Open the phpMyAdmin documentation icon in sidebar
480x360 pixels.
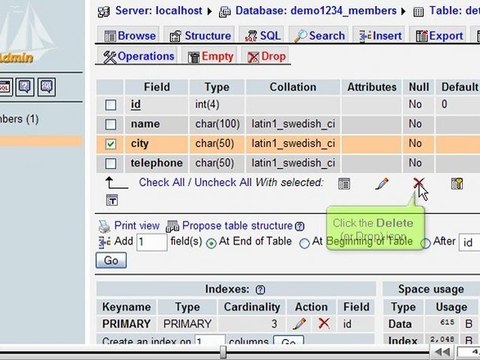tap(25, 87)
